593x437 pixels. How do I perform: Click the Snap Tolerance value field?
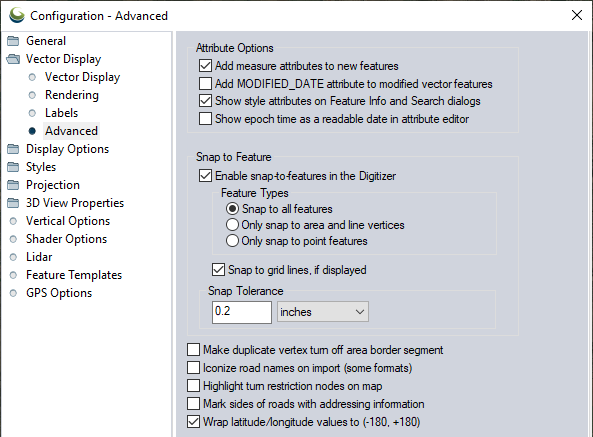pyautogui.click(x=242, y=312)
